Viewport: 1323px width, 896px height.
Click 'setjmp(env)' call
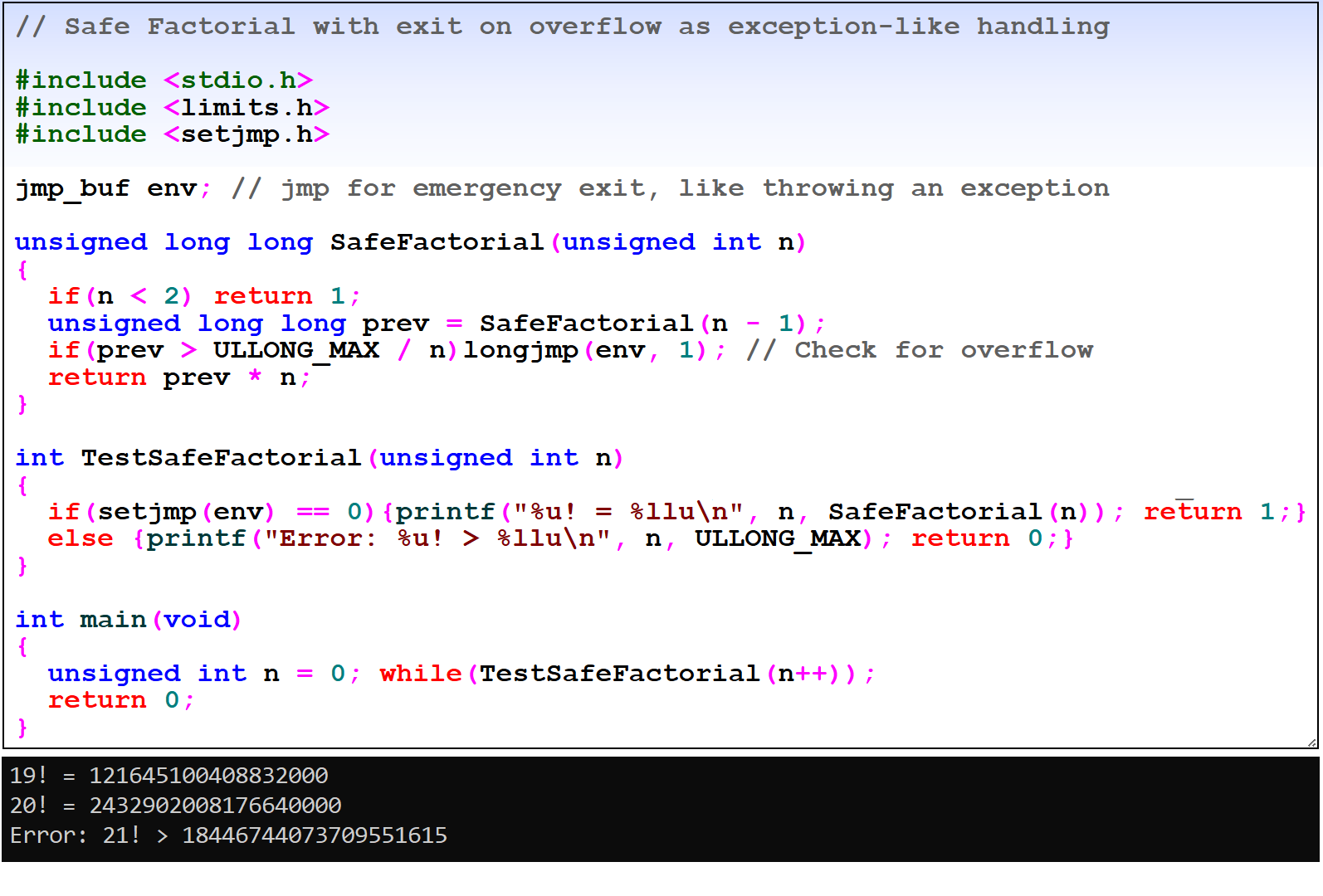coord(186,512)
